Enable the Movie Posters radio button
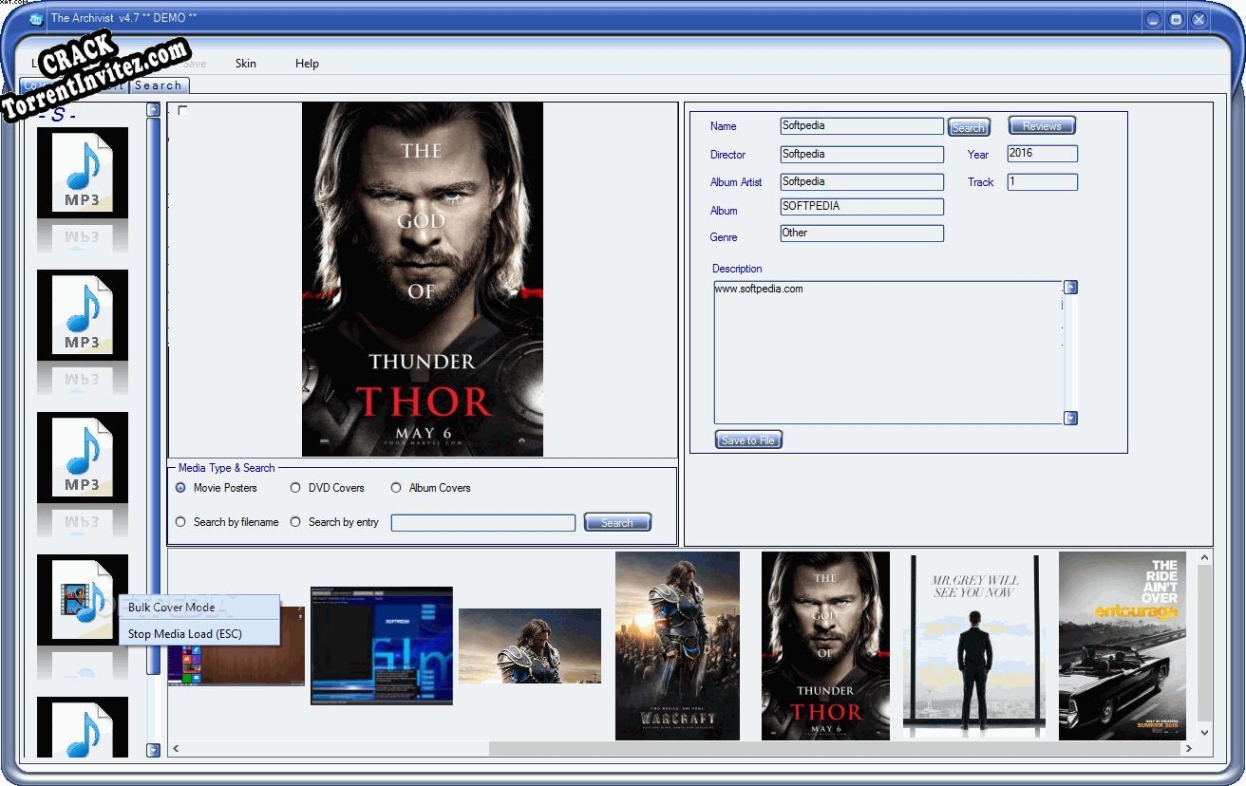This screenshot has height=786, width=1246. tap(180, 487)
